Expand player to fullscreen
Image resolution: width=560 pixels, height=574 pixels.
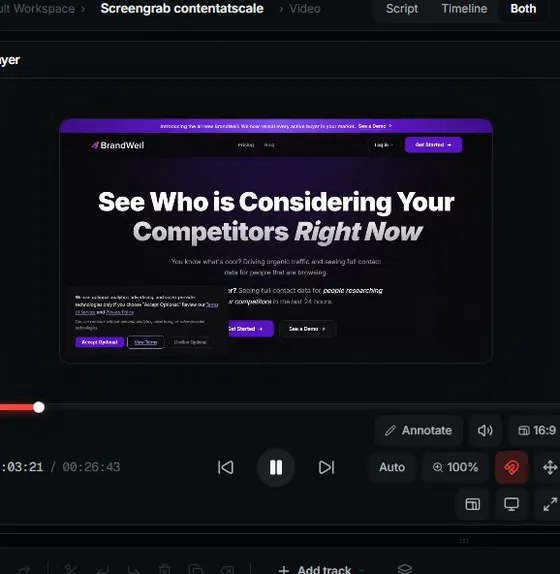click(549, 504)
